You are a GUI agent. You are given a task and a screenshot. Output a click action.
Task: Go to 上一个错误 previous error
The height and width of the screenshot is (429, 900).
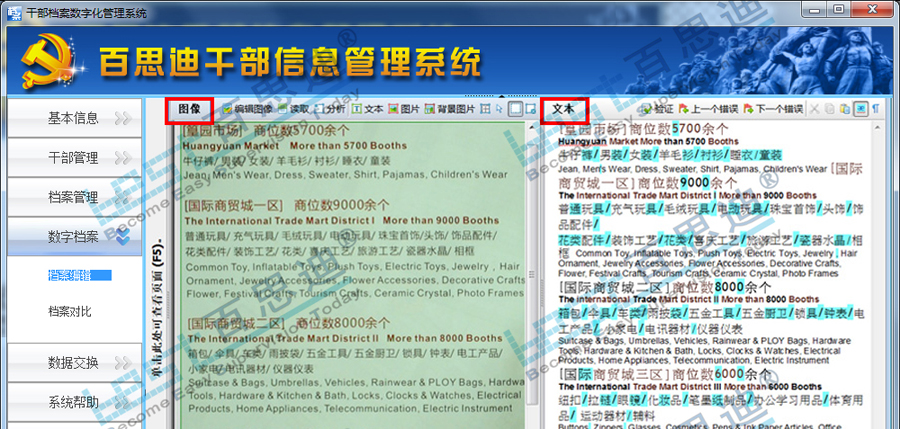(709, 109)
